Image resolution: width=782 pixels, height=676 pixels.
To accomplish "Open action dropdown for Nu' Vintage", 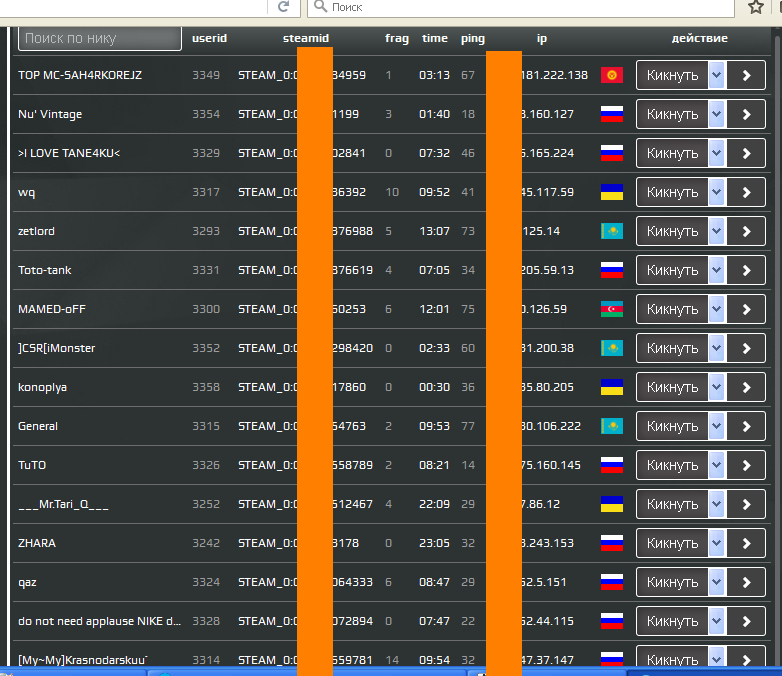I will click(717, 114).
